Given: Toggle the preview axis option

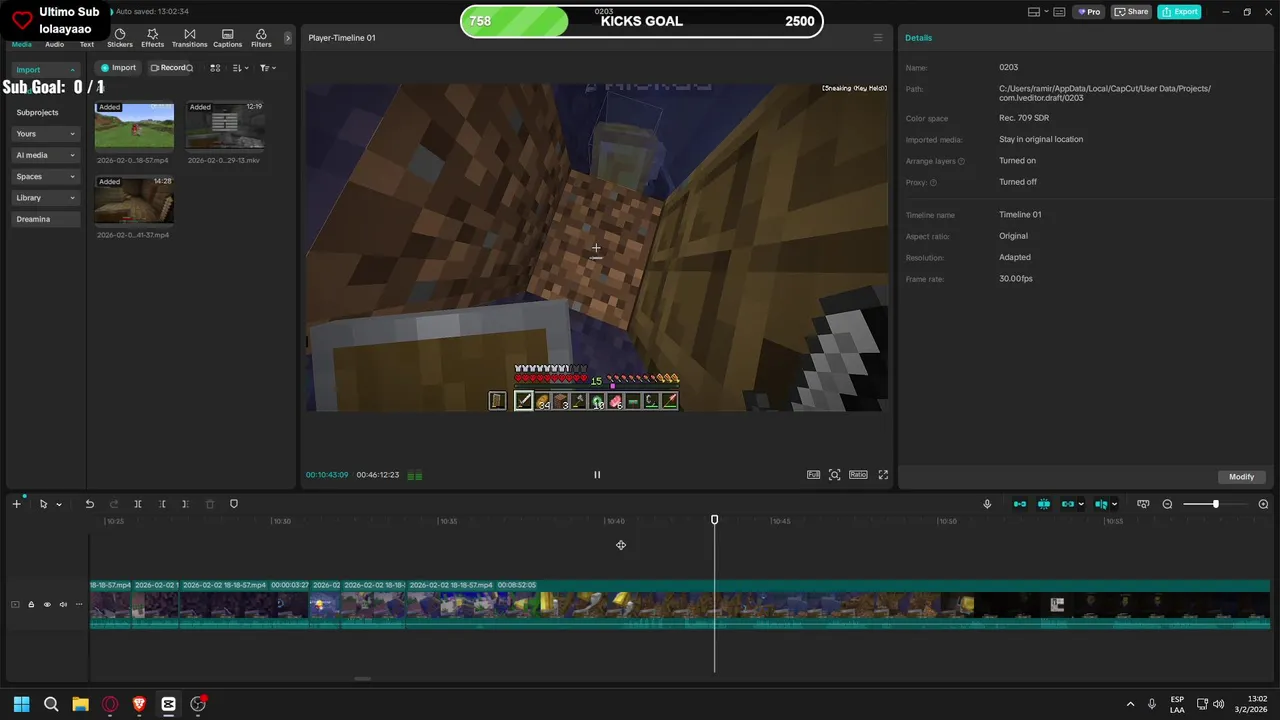Looking at the screenshot, I should coord(1101,504).
